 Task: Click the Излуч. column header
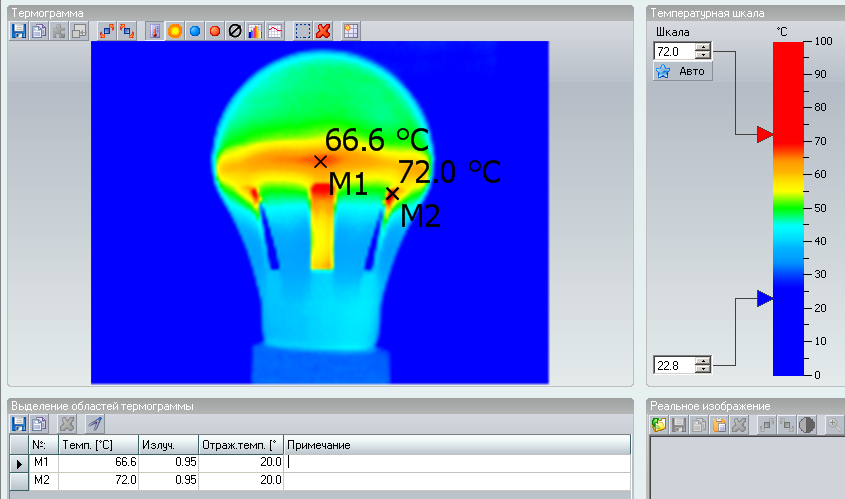169,445
